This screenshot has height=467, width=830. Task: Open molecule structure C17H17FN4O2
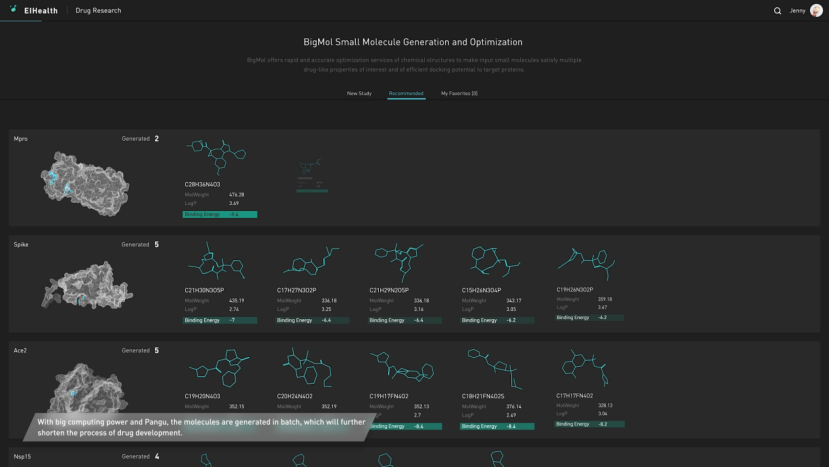click(x=585, y=368)
